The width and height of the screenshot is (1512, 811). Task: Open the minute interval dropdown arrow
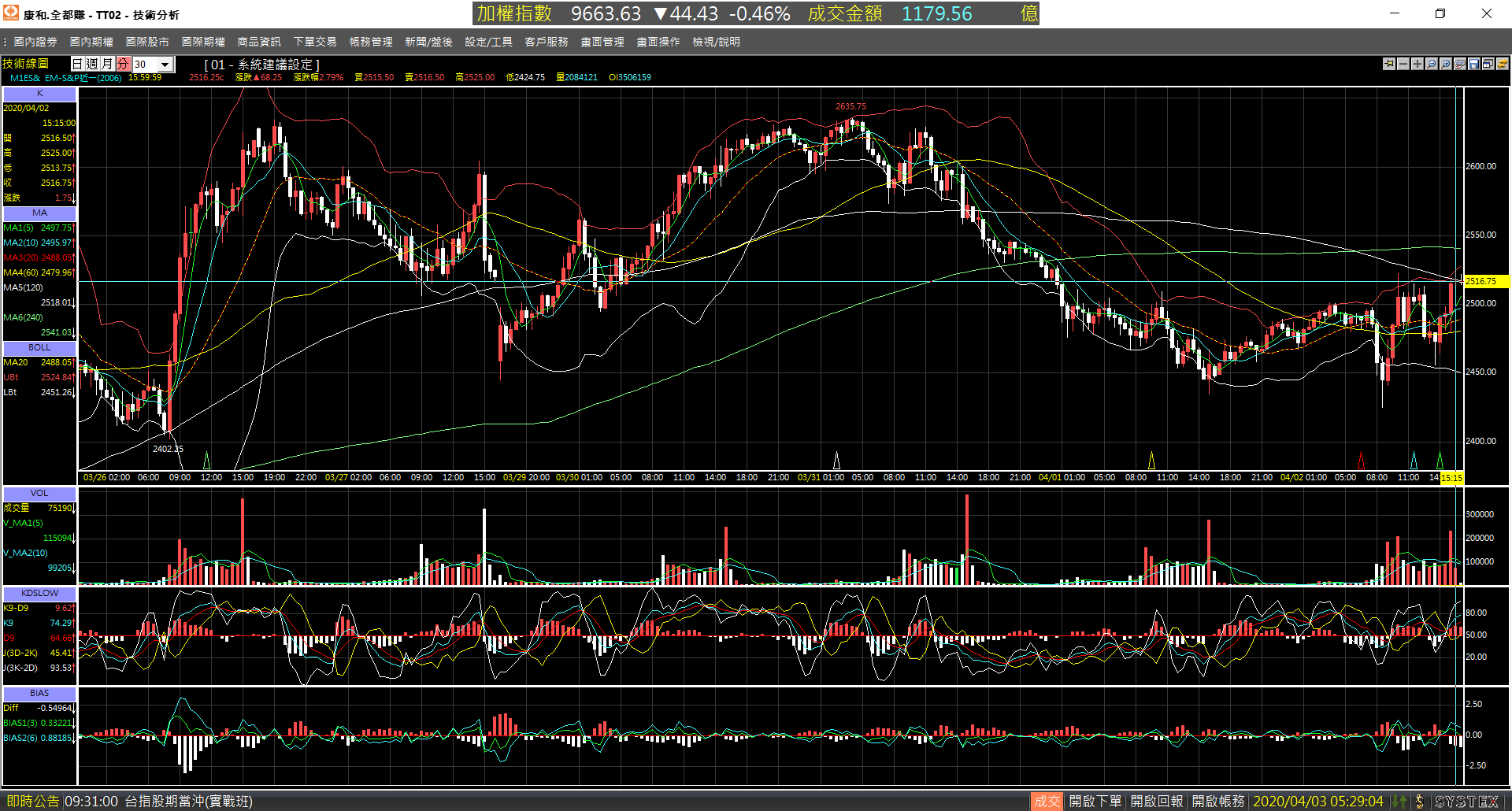point(165,65)
